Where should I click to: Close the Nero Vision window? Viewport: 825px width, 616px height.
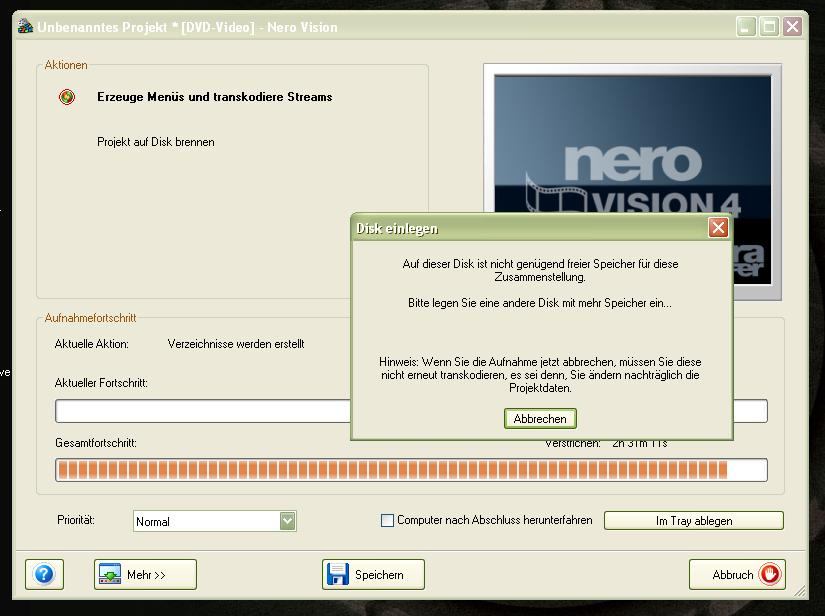[x=792, y=26]
